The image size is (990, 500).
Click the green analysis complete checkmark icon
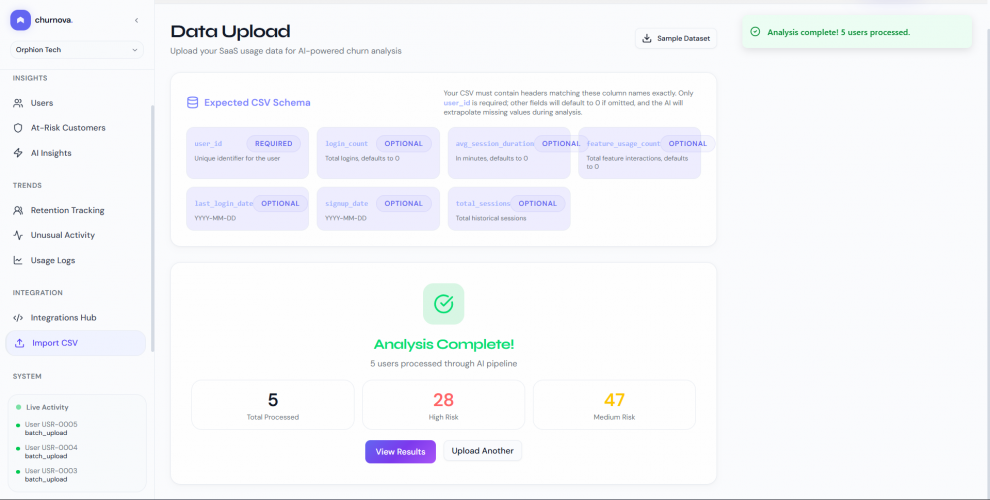[444, 304]
